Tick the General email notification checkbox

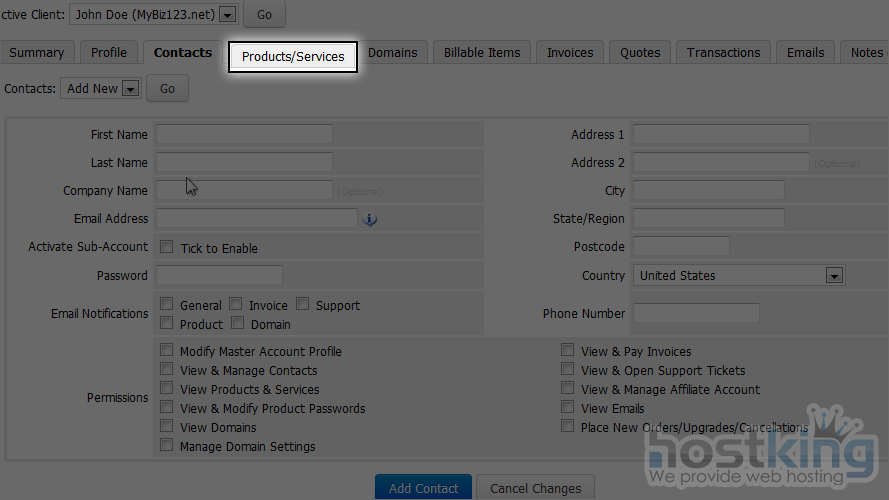point(167,305)
